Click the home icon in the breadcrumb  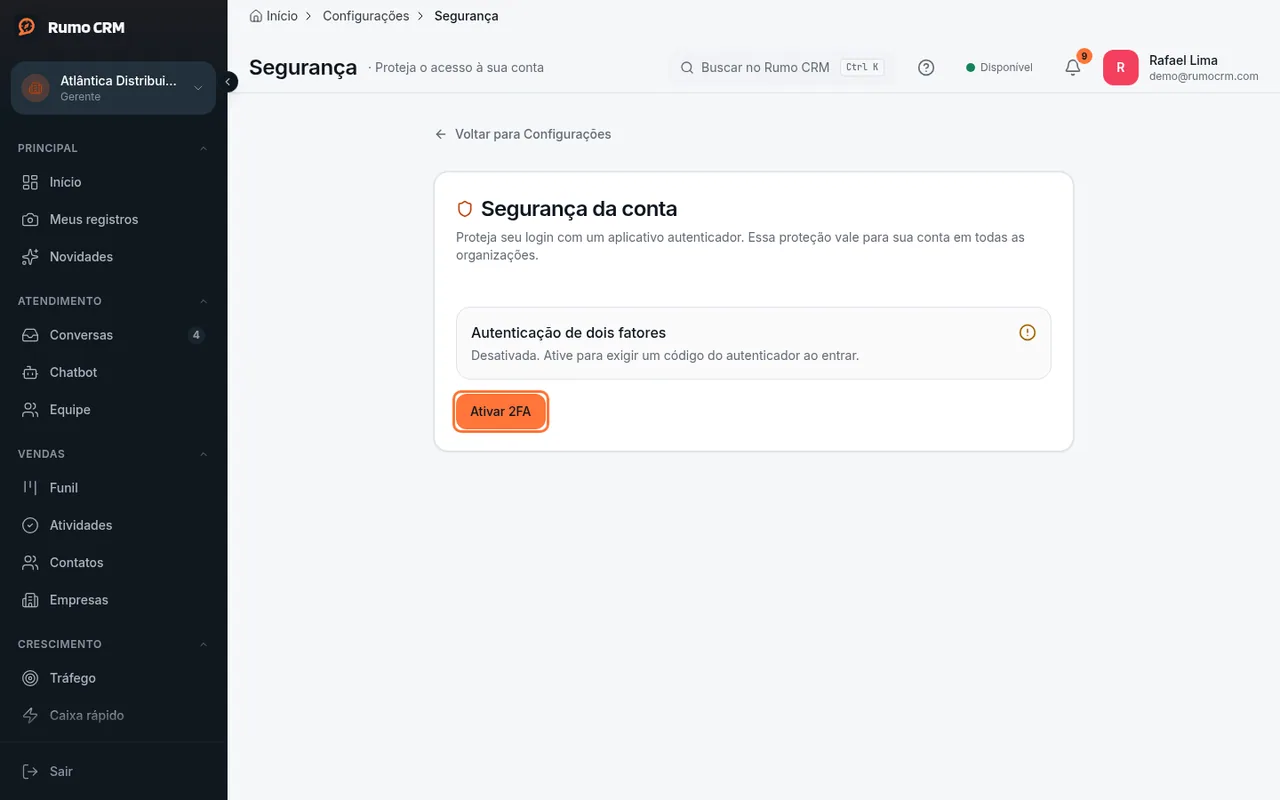point(256,16)
